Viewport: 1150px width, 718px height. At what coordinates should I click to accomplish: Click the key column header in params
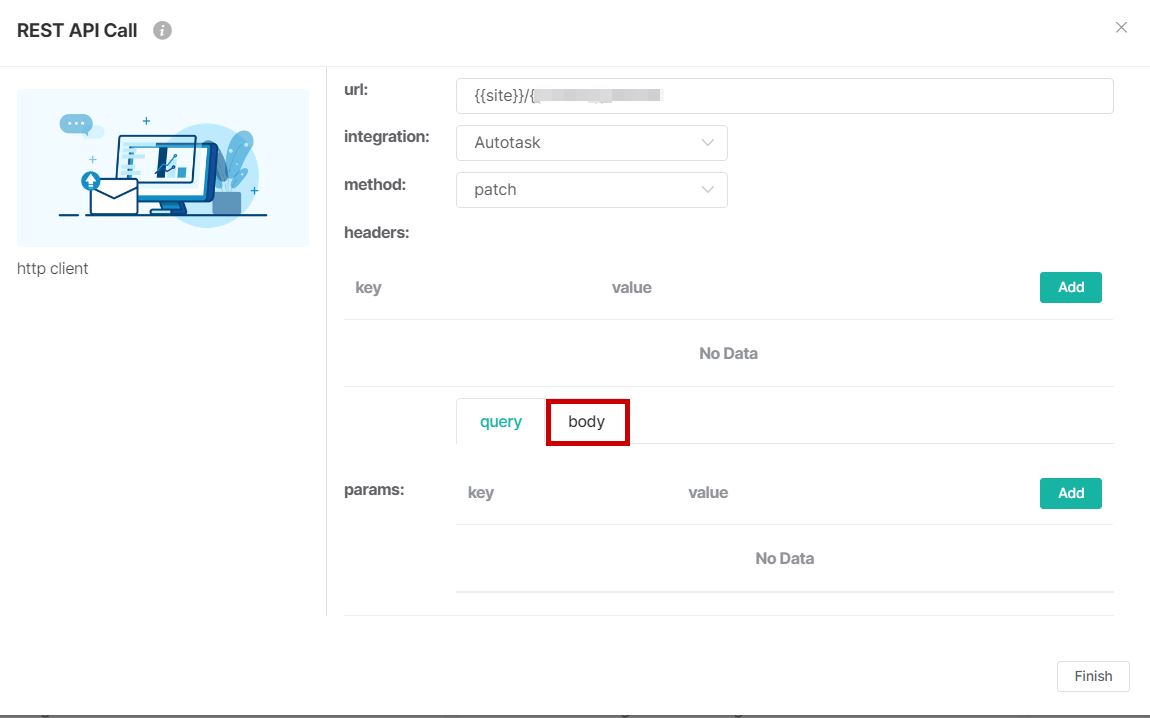(481, 493)
